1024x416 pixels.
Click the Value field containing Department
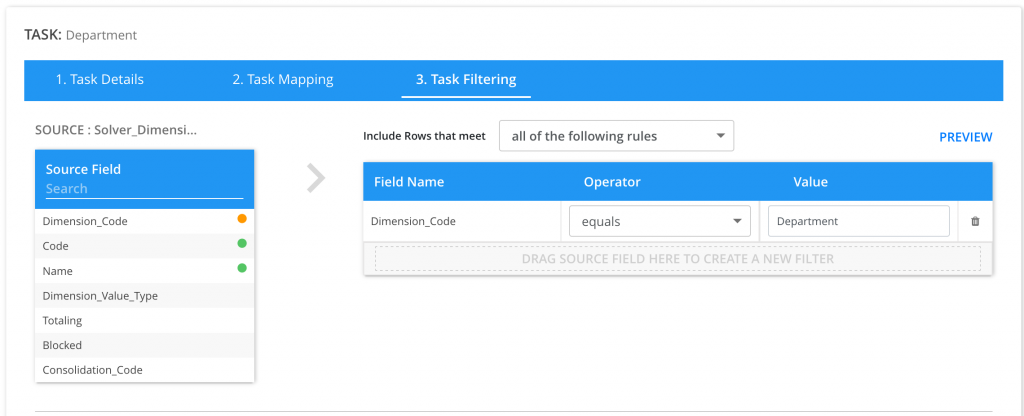858,221
